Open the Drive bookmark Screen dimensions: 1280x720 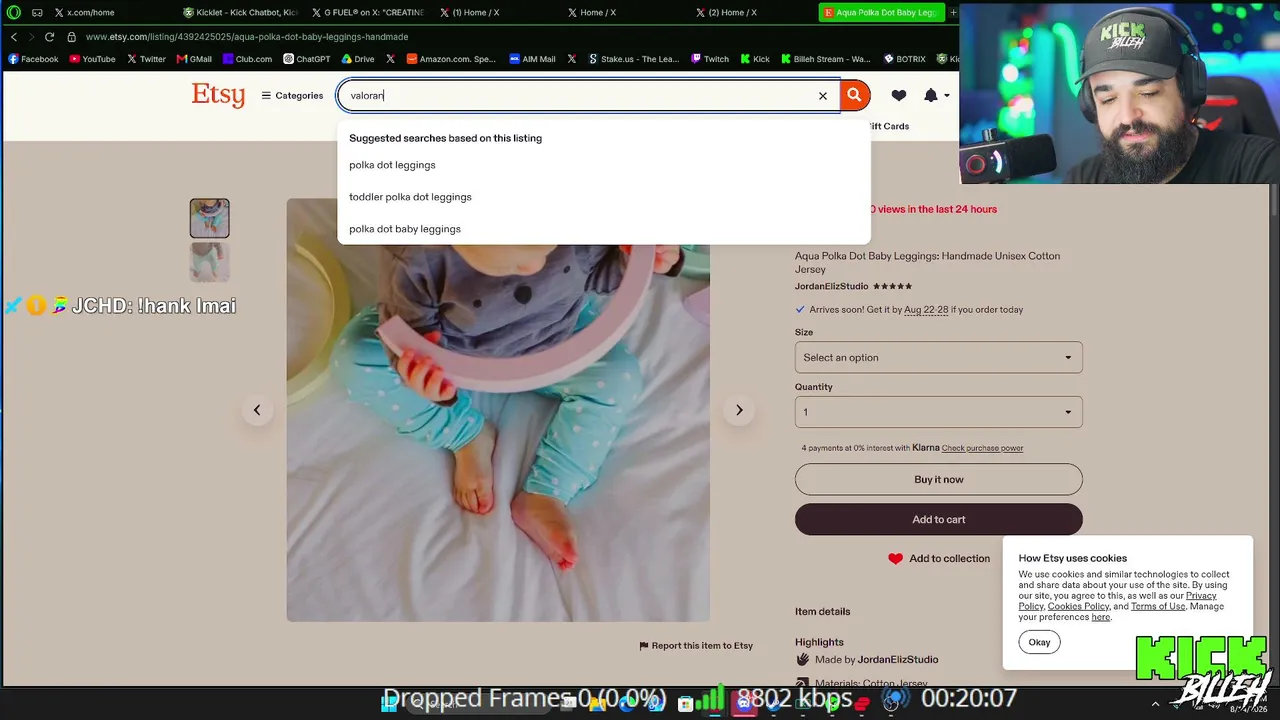pos(358,59)
